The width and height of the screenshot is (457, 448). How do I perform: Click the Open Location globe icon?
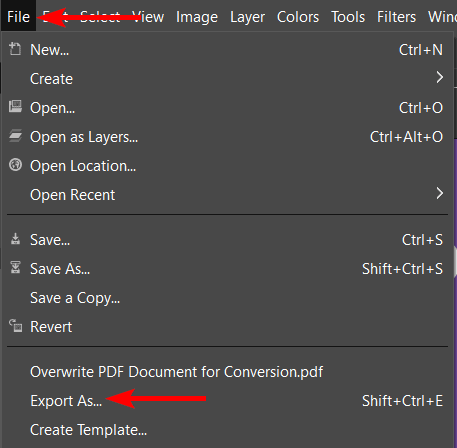coord(15,165)
